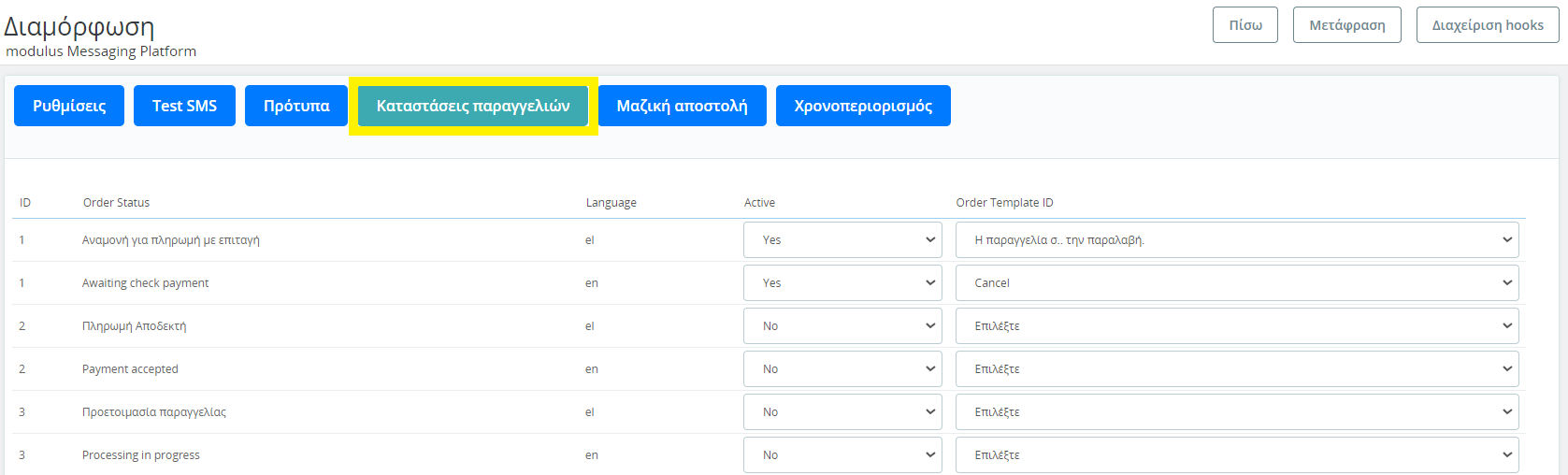Open Active dropdown for Αναμονή για πληρωμή με επιταγή
The image size is (1568, 475).
(x=842, y=240)
